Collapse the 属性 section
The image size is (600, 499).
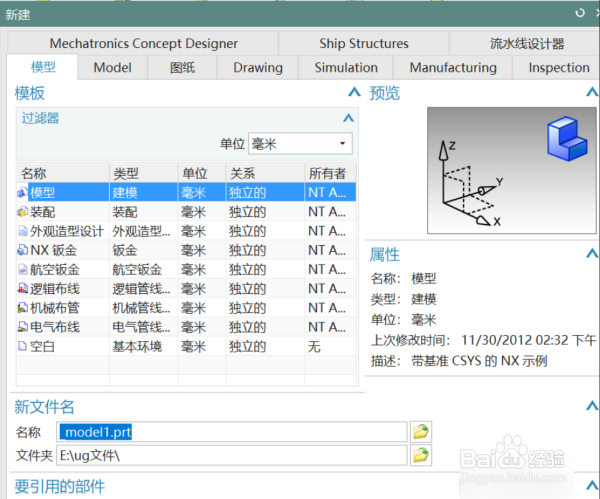pos(592,253)
